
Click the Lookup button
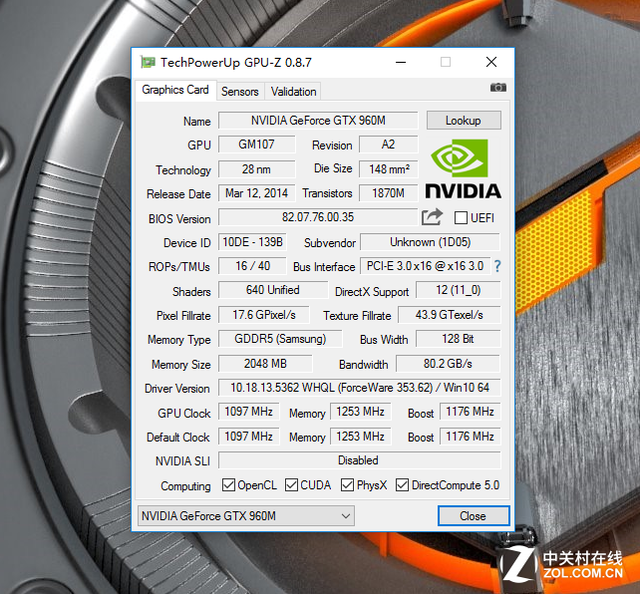click(464, 120)
